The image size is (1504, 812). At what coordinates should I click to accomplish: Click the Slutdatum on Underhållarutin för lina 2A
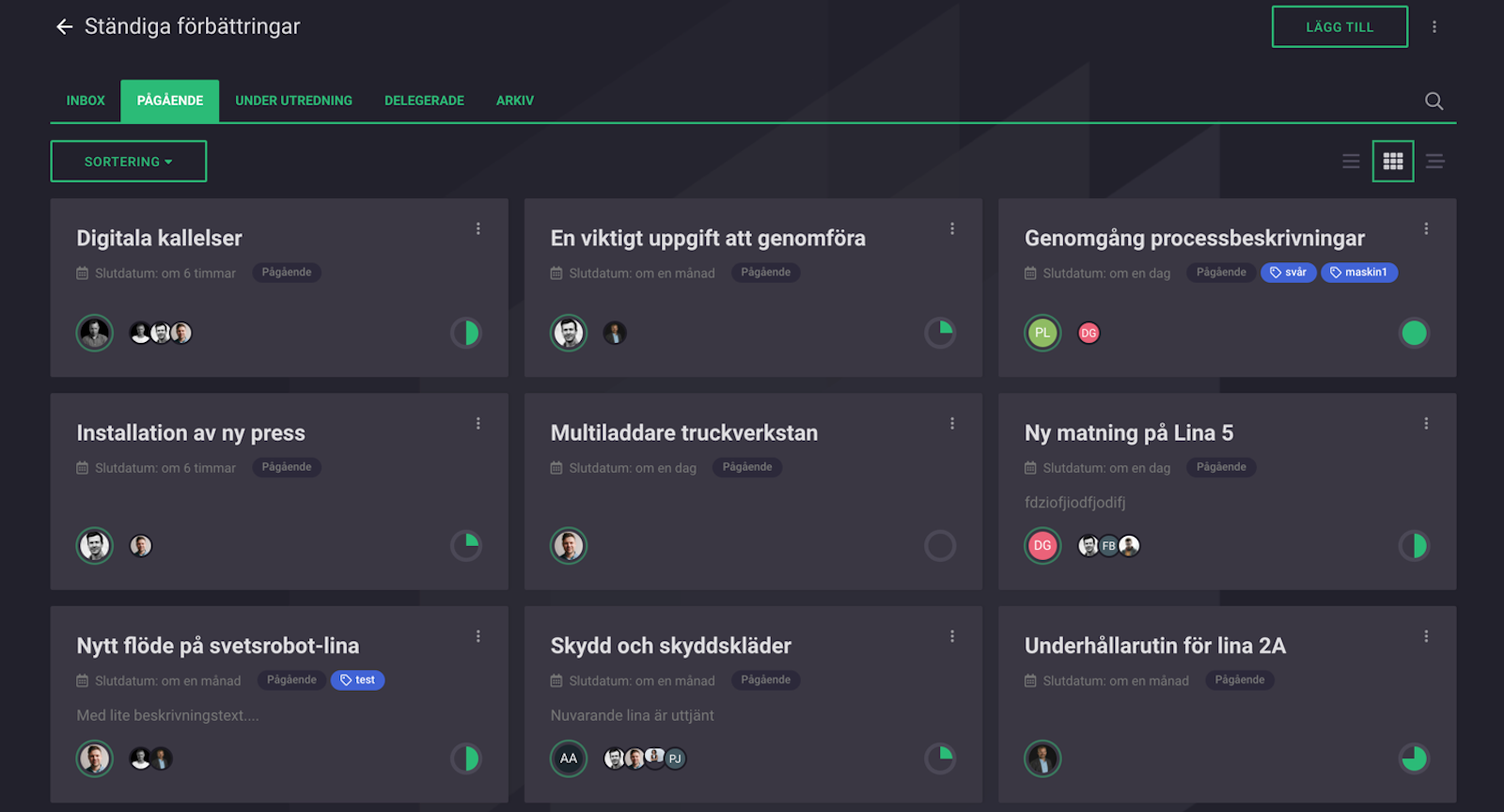click(1115, 681)
